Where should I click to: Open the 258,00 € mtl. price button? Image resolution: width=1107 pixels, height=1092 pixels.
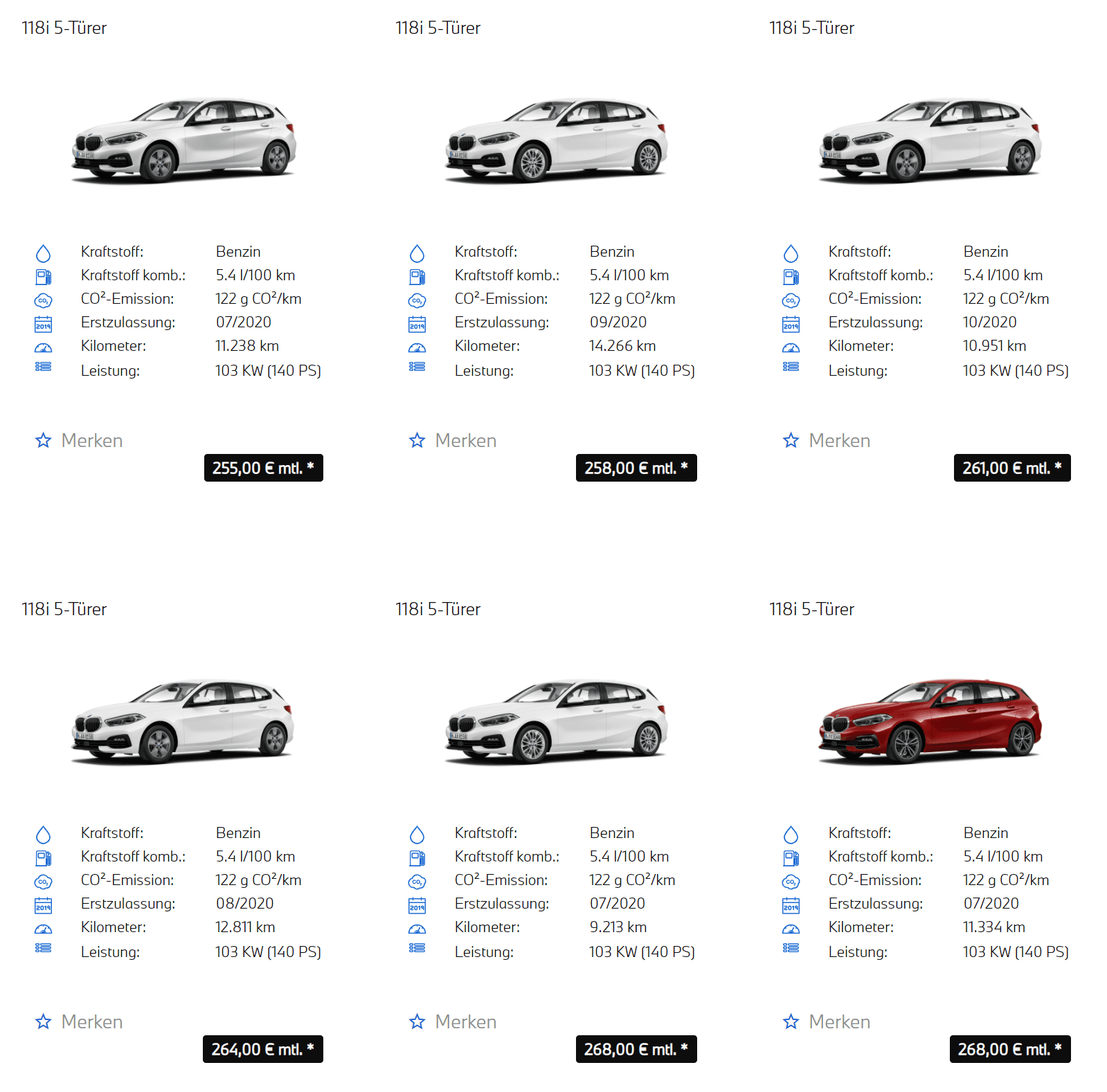tap(636, 468)
